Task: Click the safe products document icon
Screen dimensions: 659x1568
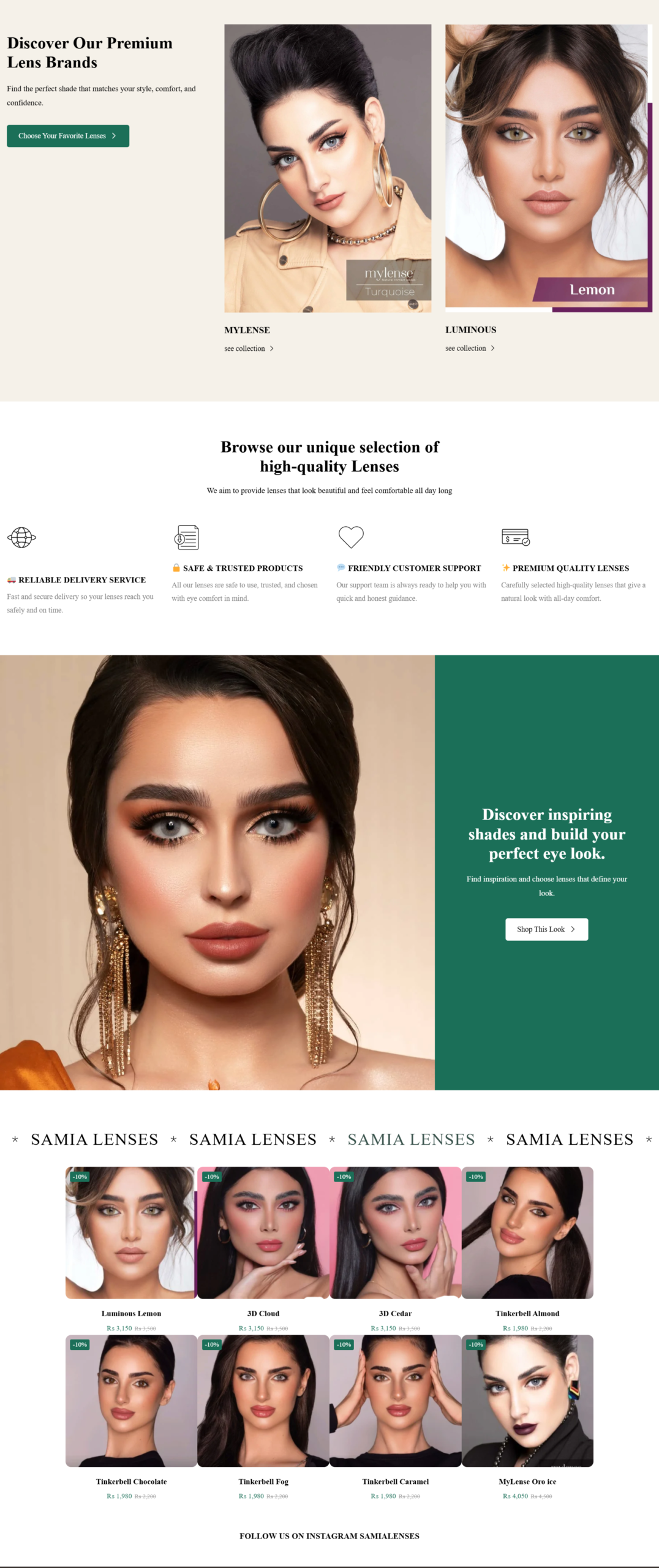Action: click(187, 537)
